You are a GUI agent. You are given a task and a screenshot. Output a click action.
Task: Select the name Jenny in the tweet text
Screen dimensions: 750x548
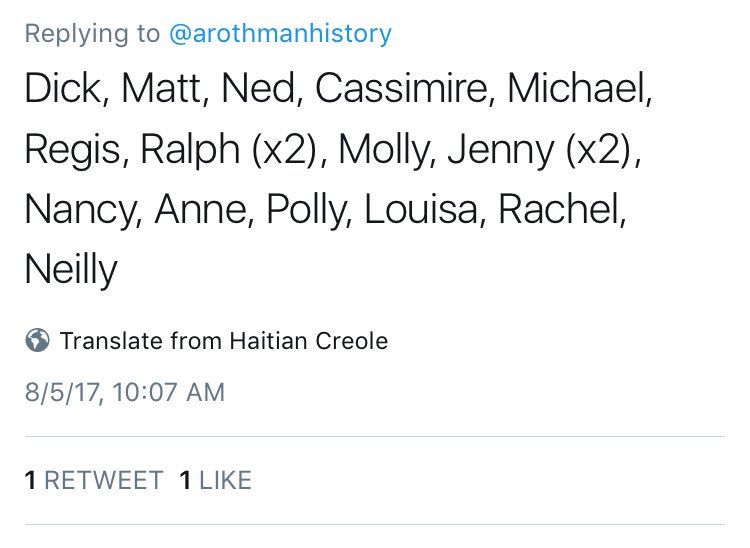point(500,150)
